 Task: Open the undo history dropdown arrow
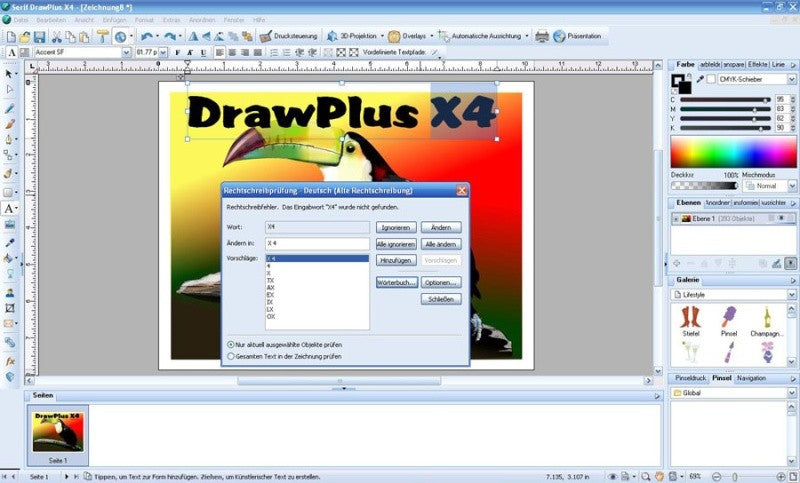pyautogui.click(x=157, y=36)
